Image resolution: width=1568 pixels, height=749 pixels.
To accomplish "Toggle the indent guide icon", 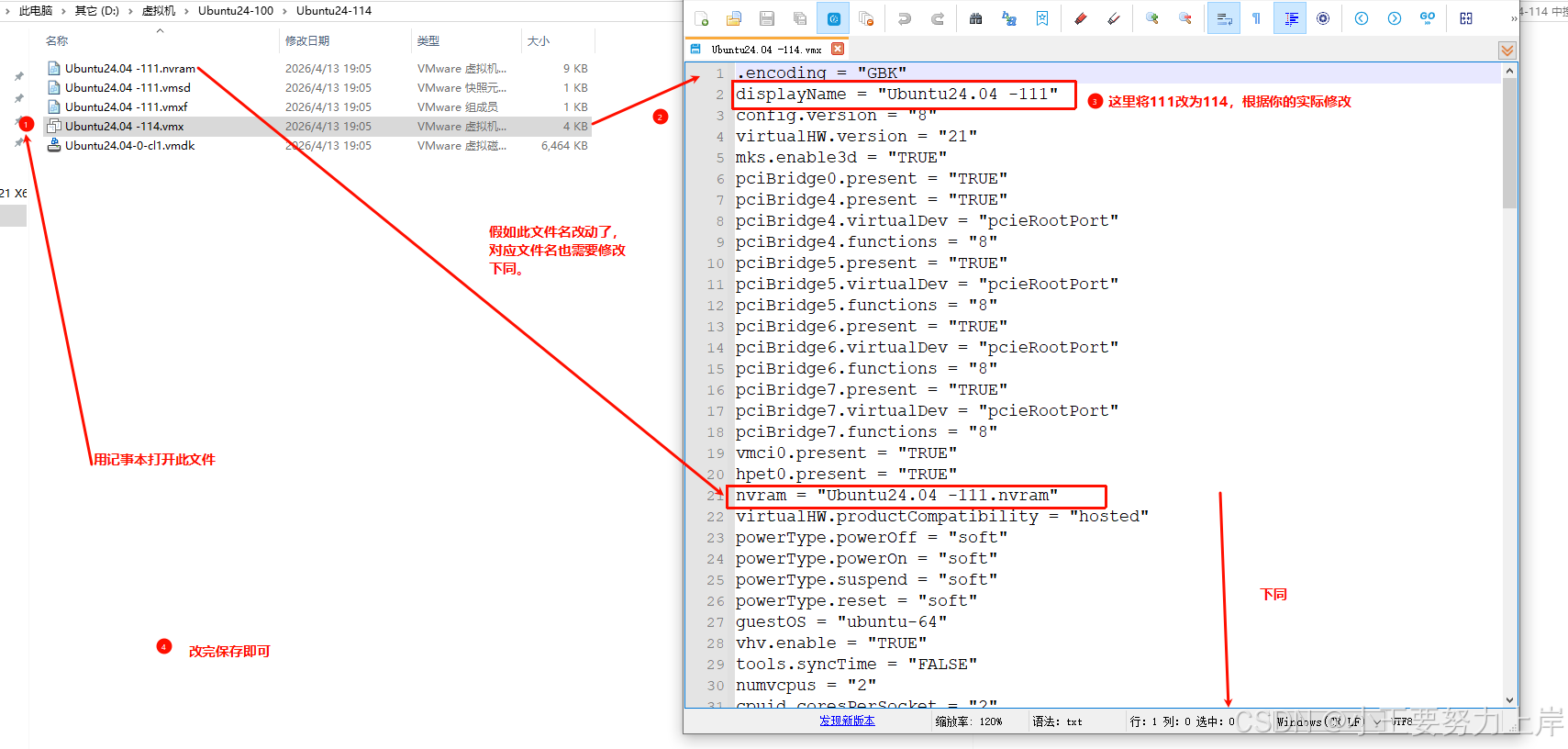I will coord(1290,18).
